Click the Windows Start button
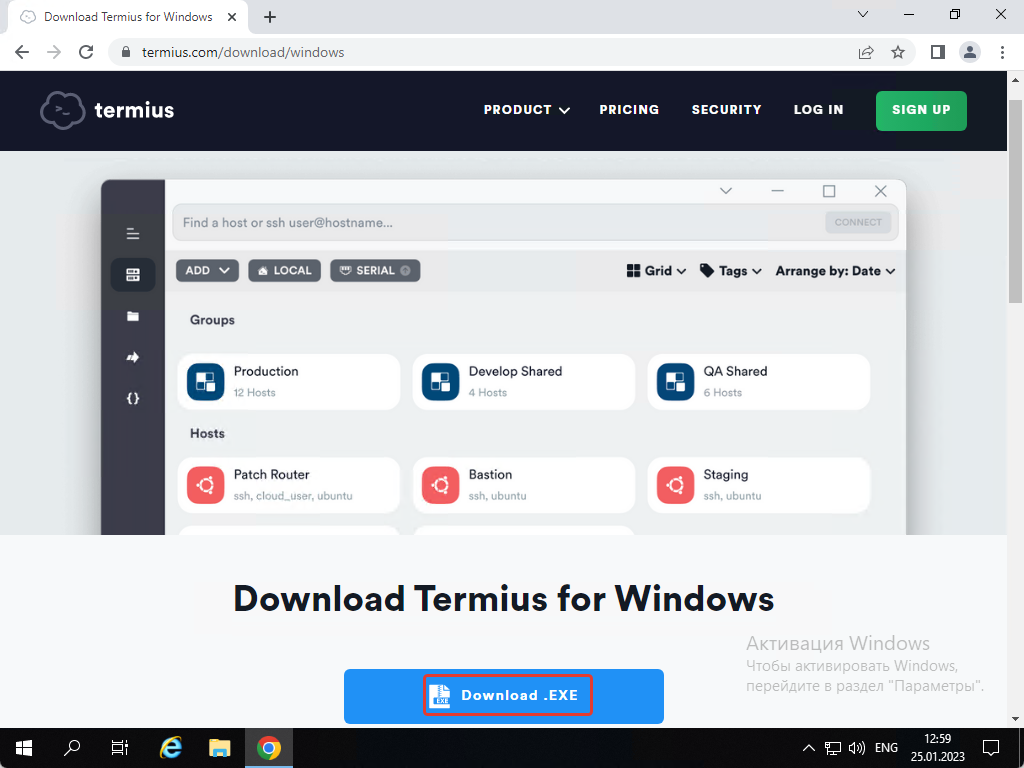 pos(24,747)
